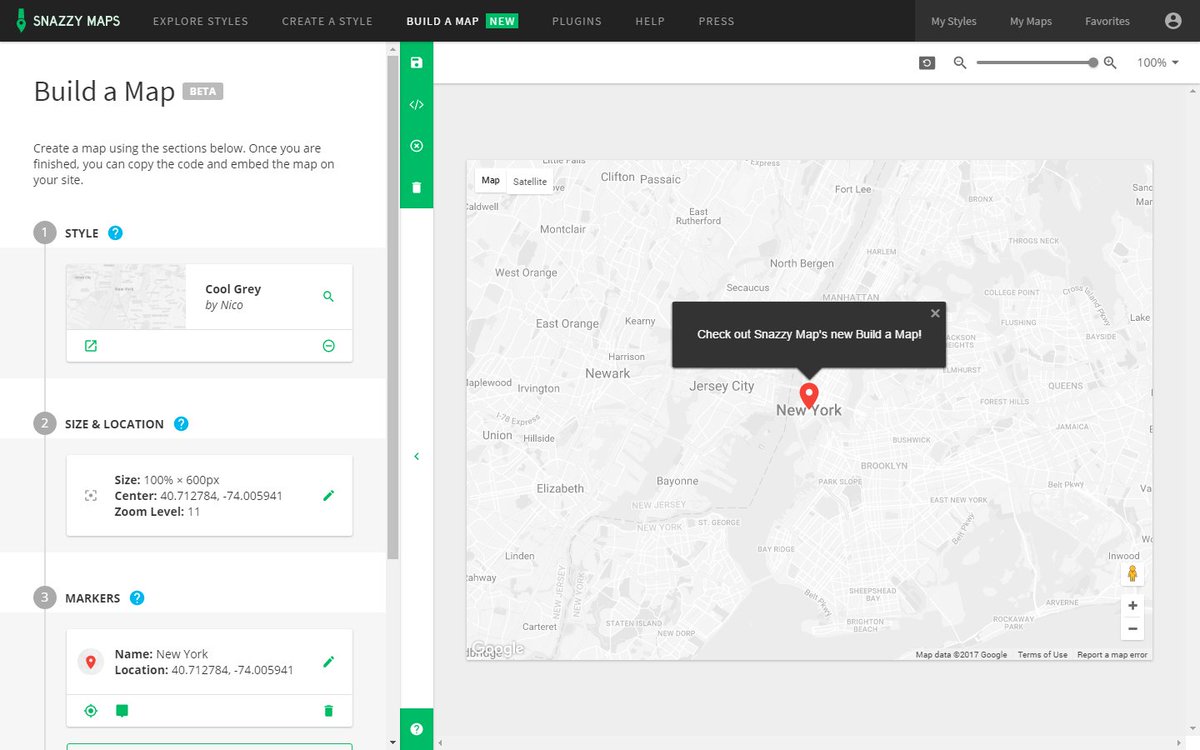
Task: Click Report a map error link
Action: coord(1112,655)
